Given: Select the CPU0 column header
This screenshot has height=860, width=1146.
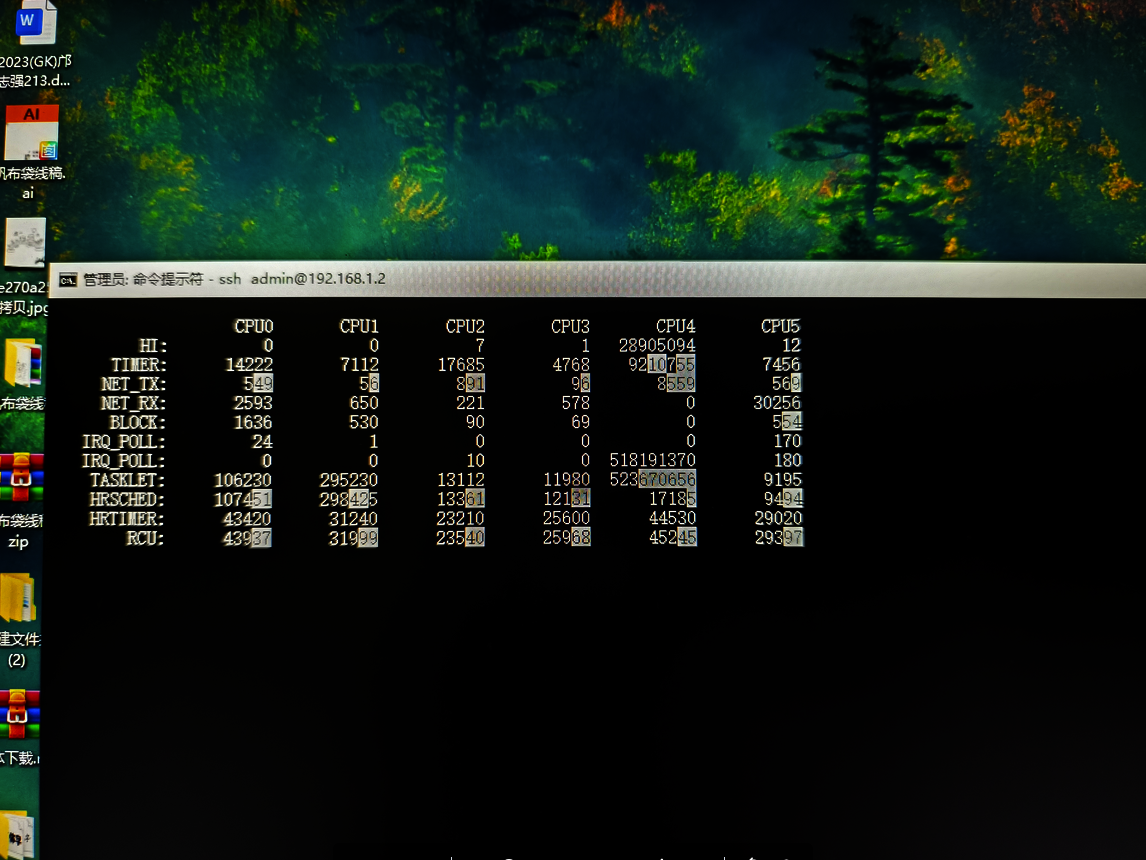Looking at the screenshot, I should click(254, 326).
